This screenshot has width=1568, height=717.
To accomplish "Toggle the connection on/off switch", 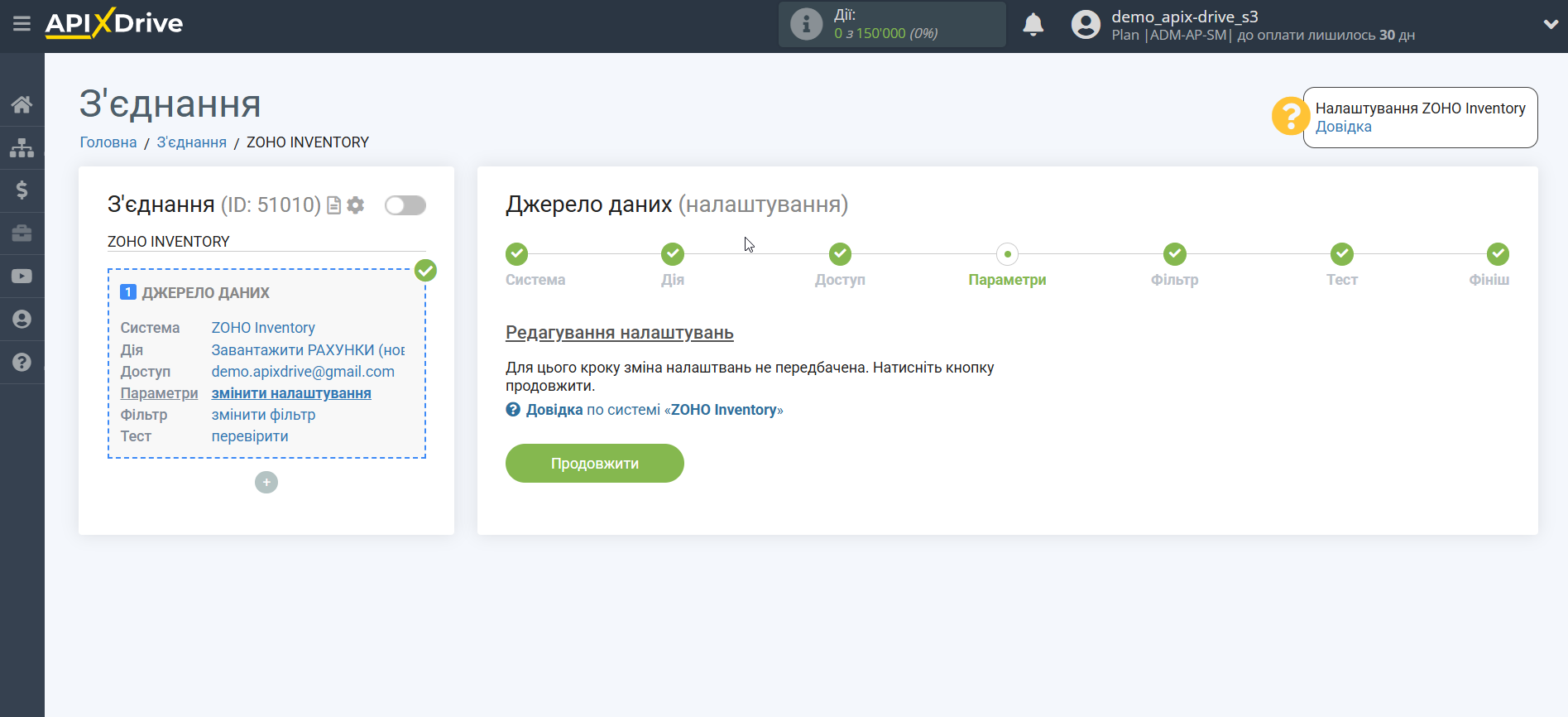I will point(405,205).
